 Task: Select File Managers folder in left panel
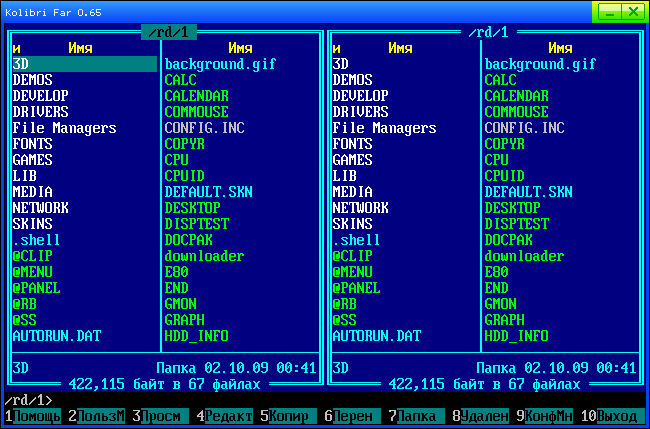click(64, 128)
